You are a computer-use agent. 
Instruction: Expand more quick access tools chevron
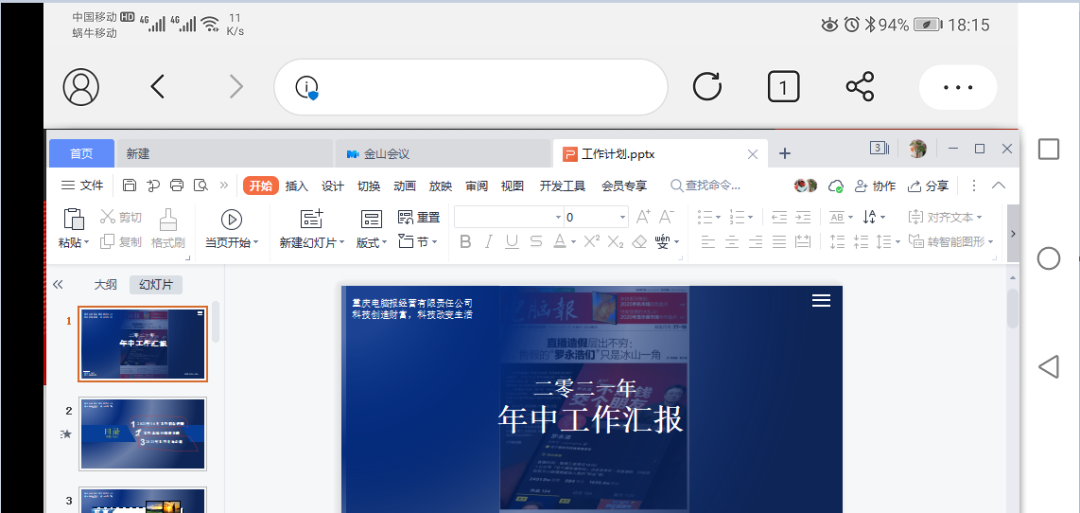(224, 185)
